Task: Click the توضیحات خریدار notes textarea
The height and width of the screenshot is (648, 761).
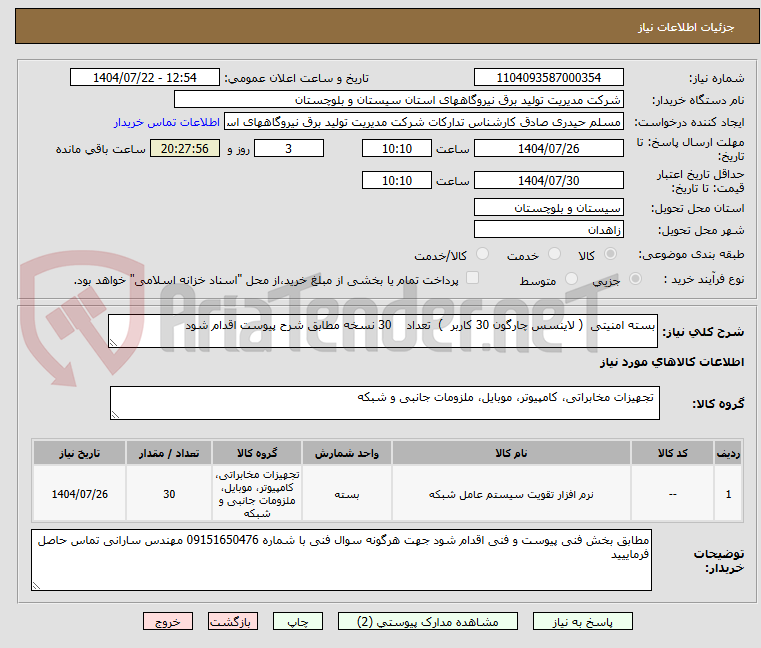Action: pos(341,560)
